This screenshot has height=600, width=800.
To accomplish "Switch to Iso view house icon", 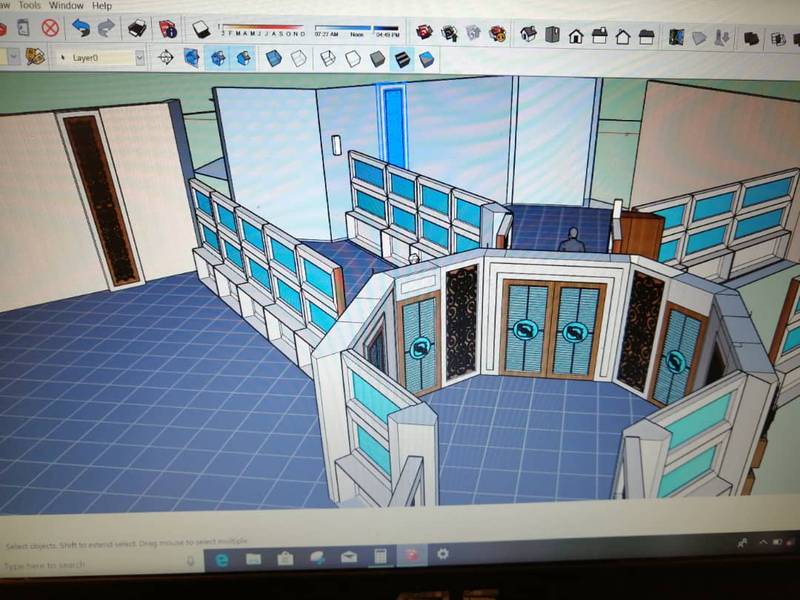I will pos(528,35).
